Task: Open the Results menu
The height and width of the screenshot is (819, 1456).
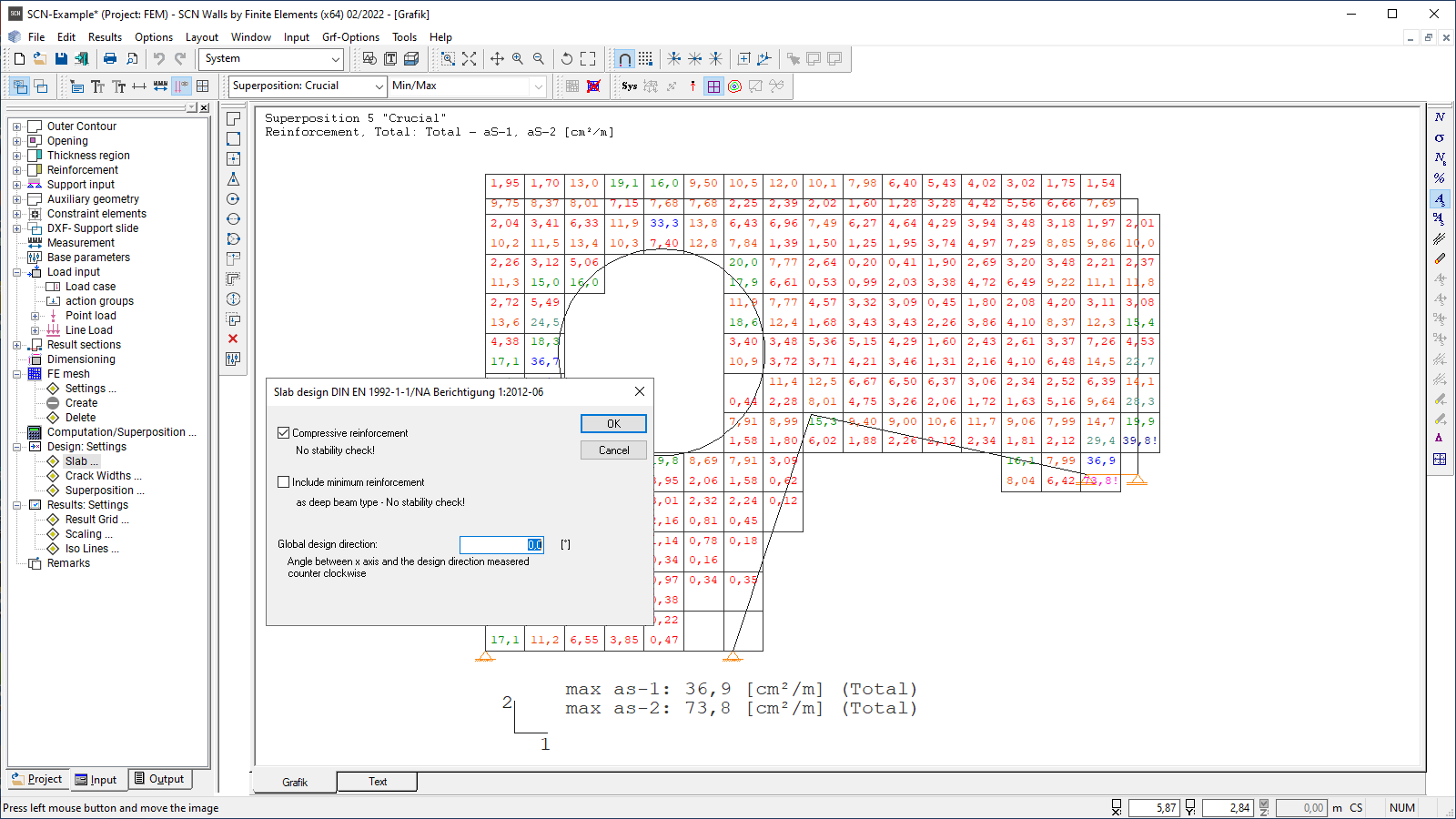Action: coord(105,37)
